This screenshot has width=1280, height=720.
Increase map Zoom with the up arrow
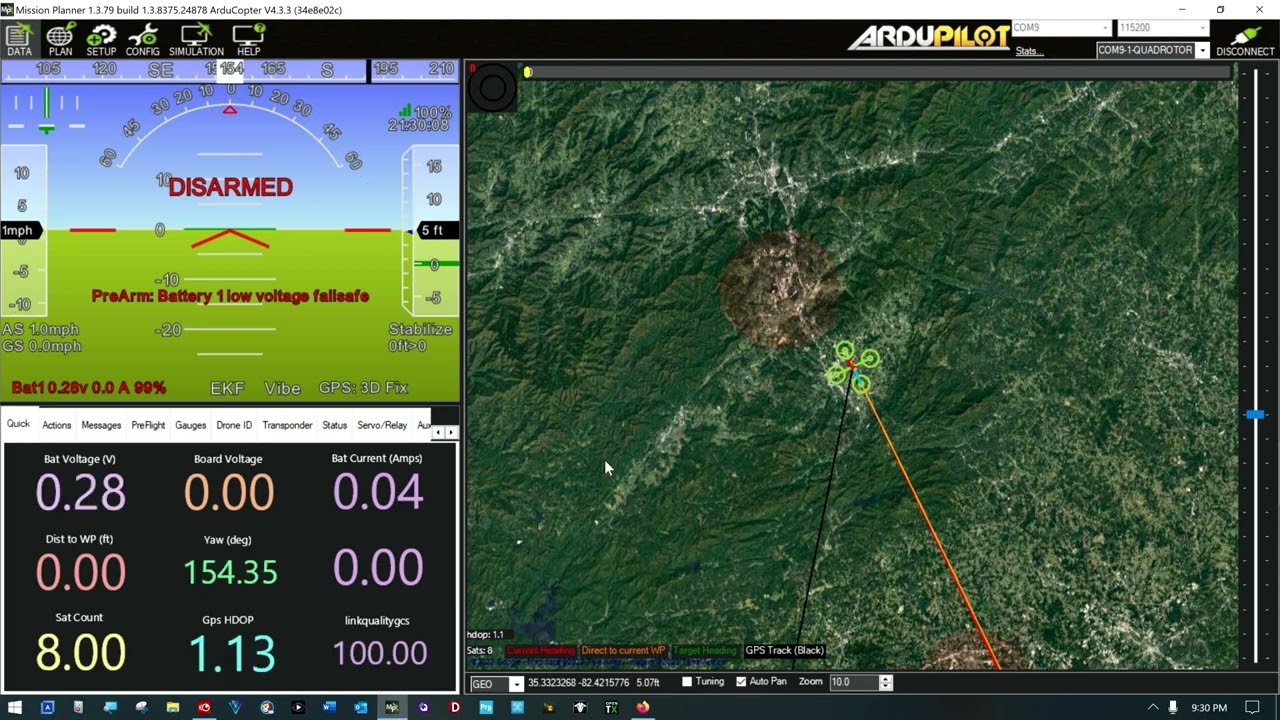click(885, 678)
